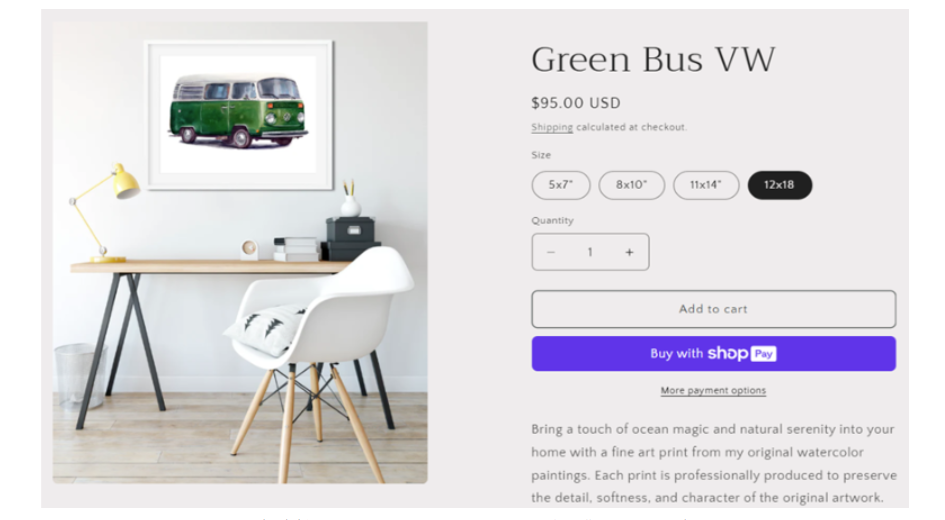Choose the 8x10" print size
945x520 pixels.
[x=632, y=185]
